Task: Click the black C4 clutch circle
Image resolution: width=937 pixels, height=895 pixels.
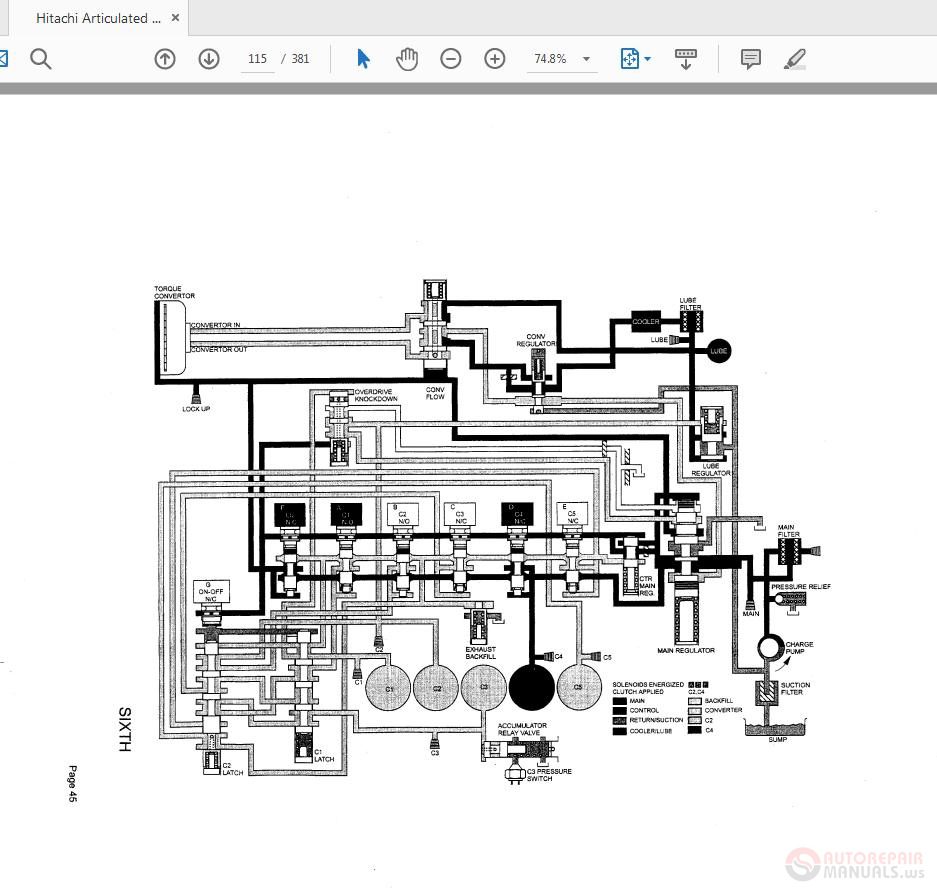Action: tap(531, 688)
